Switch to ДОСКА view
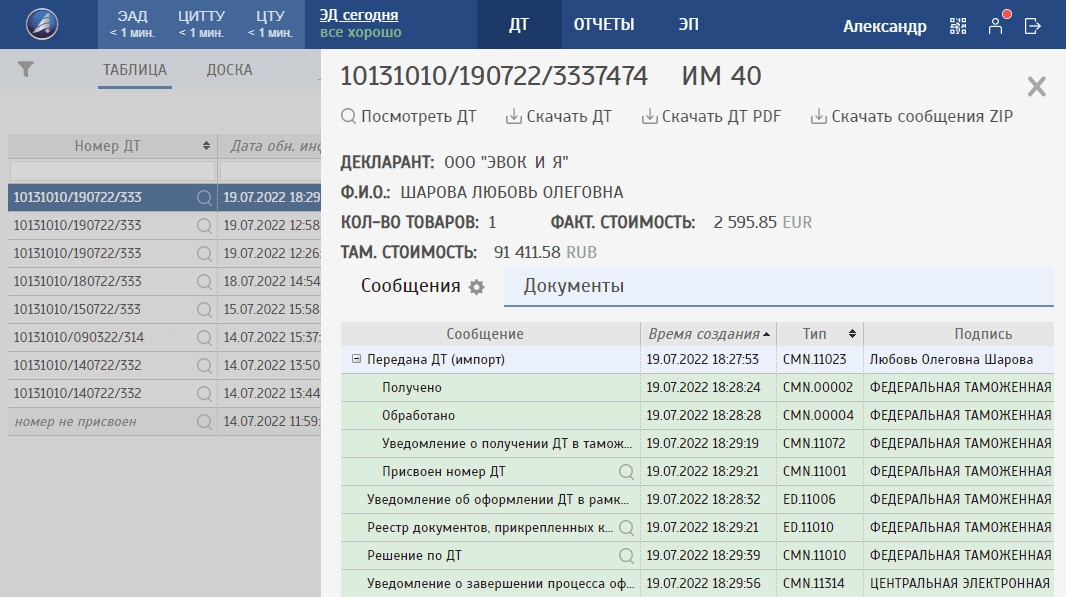Screen dimensions: 1066x597 tap(229, 70)
